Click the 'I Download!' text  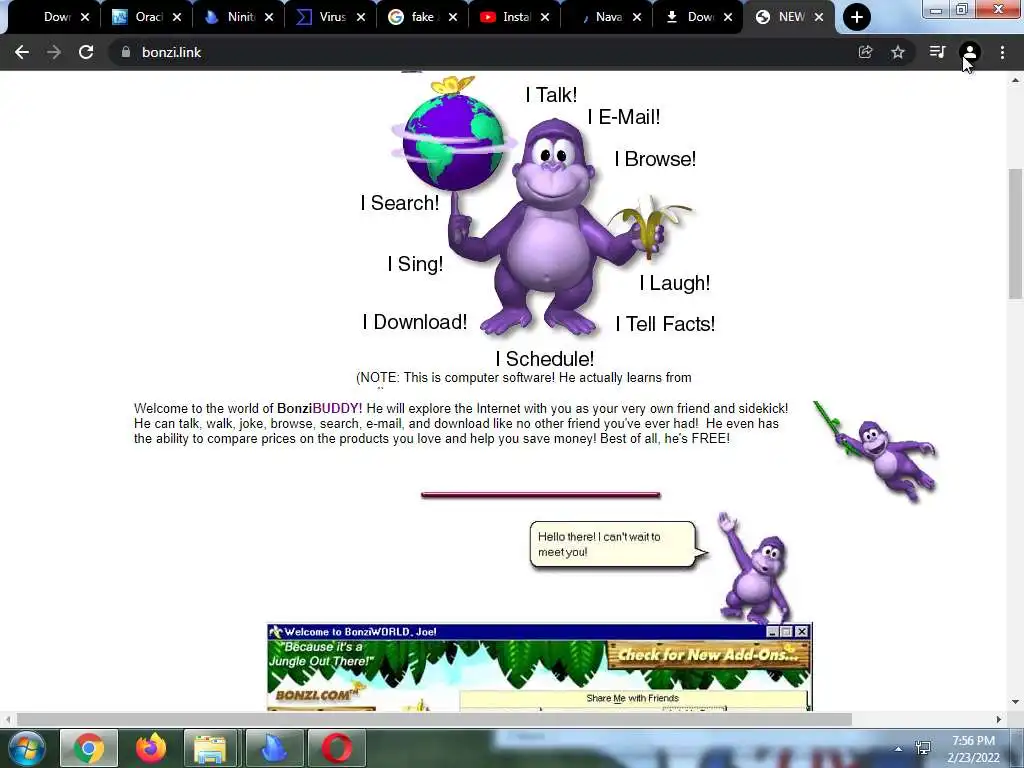point(415,322)
